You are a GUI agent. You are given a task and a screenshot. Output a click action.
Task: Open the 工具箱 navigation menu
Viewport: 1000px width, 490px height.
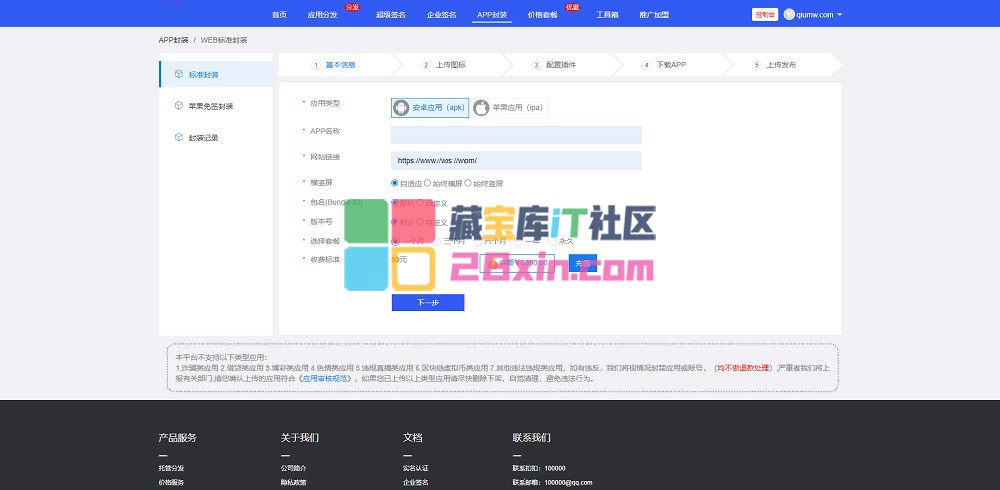607,15
